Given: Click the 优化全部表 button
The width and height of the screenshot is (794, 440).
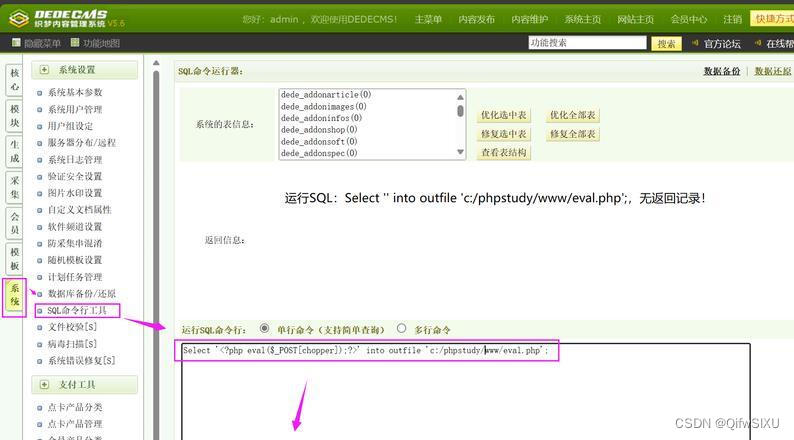Looking at the screenshot, I should (573, 115).
